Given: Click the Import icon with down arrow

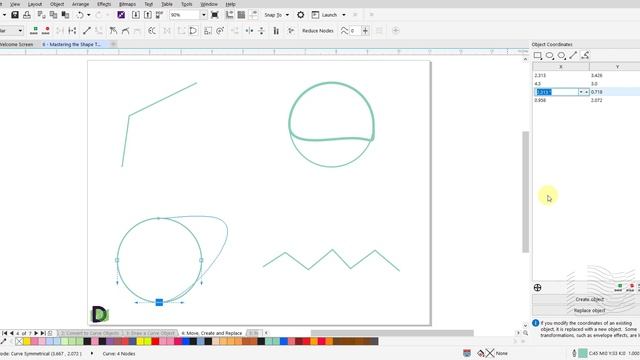Looking at the screenshot, I should (136, 15).
